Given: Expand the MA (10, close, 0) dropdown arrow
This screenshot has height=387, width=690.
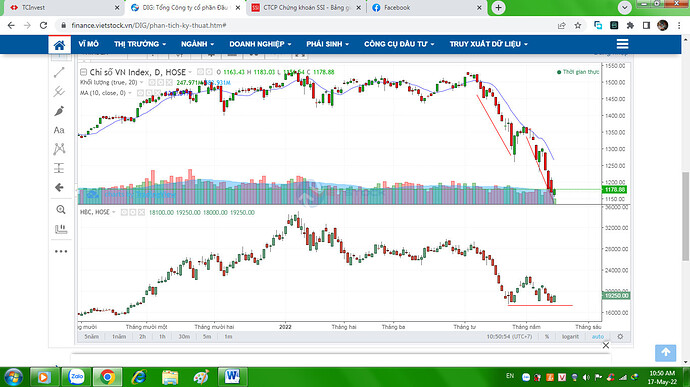Looking at the screenshot, I should 130,93.
